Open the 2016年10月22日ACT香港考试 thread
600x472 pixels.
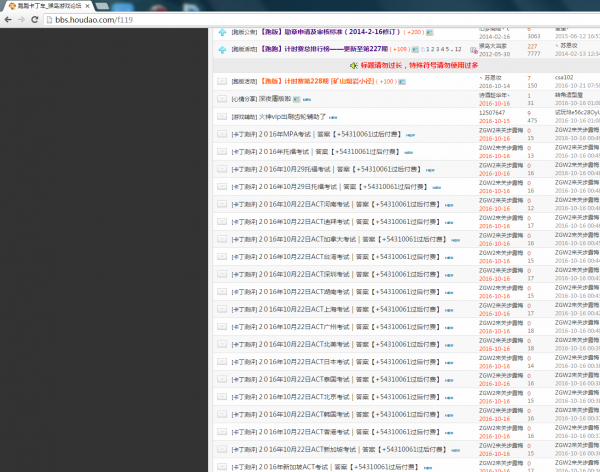(349, 432)
